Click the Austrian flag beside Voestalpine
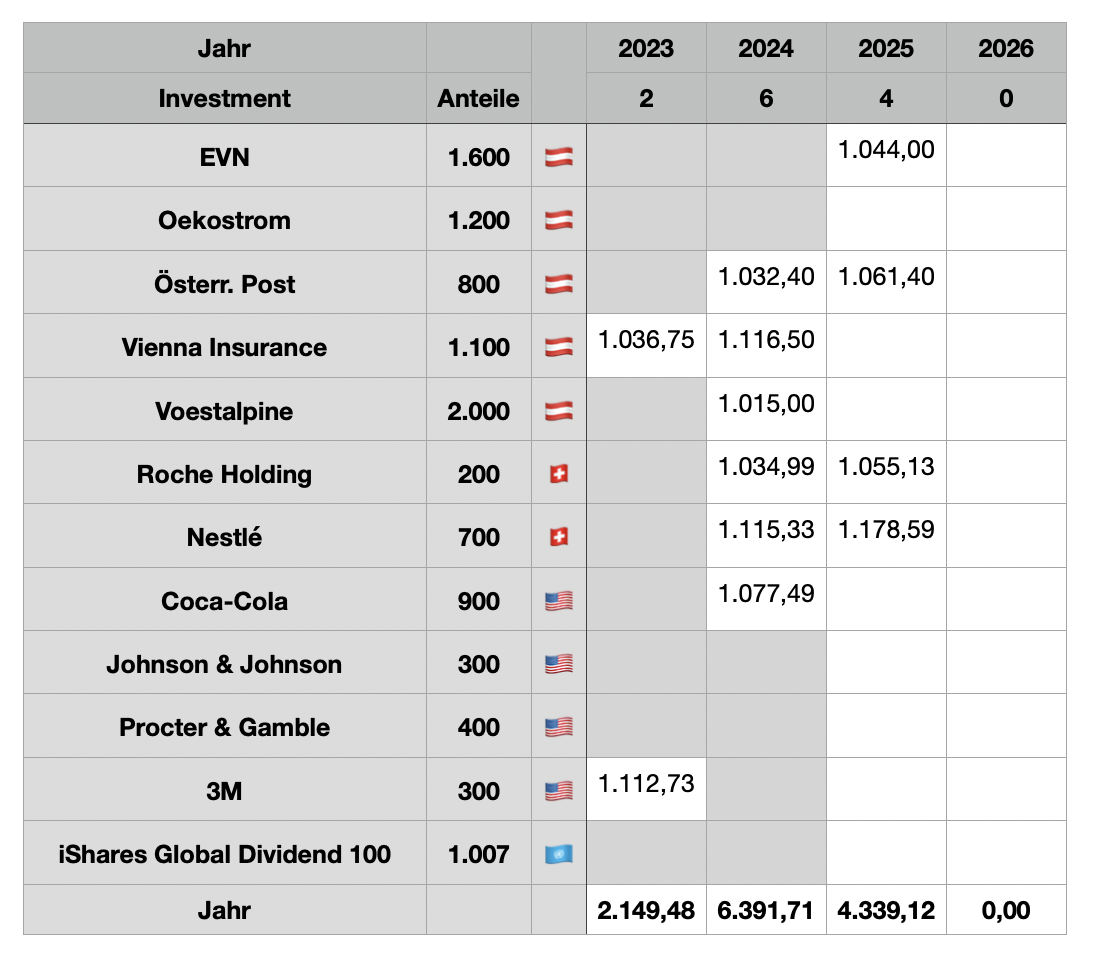The width and height of the screenshot is (1098, 962). click(558, 411)
